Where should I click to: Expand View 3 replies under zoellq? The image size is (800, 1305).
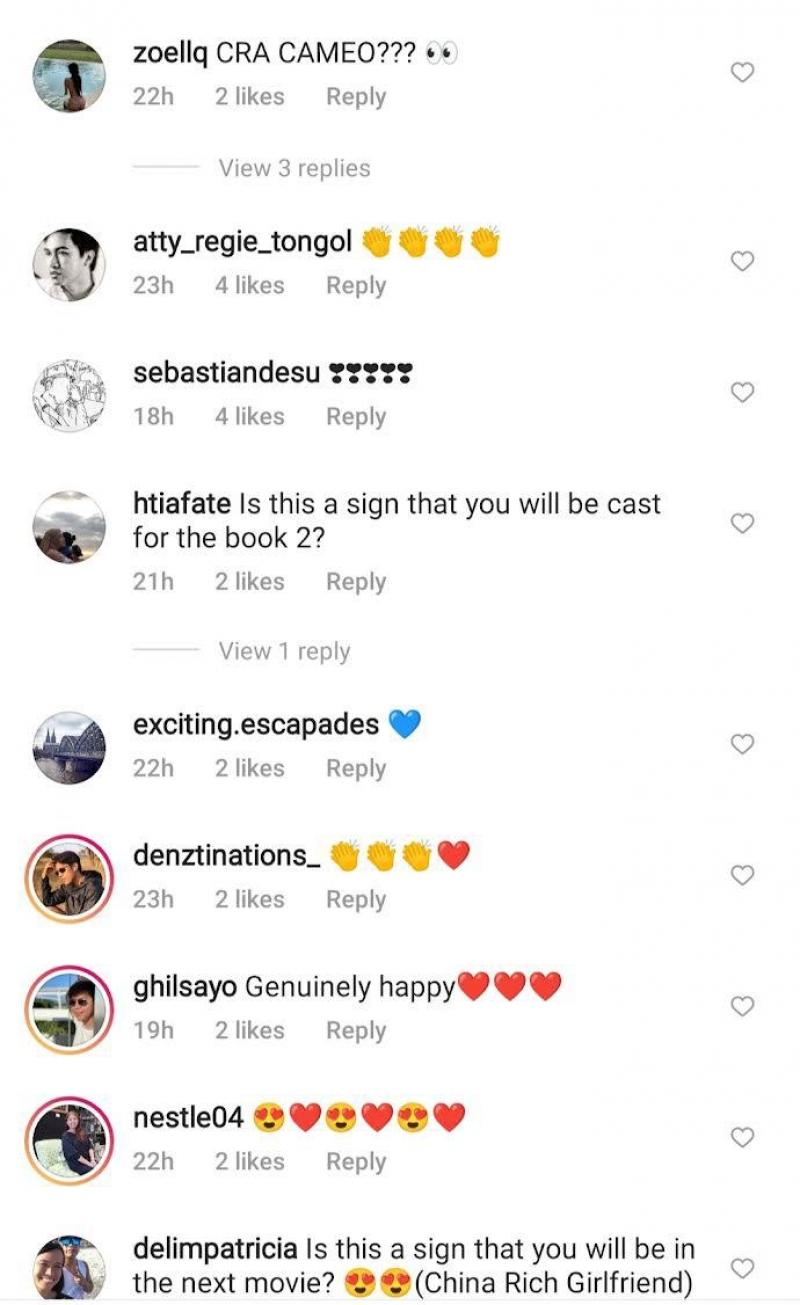click(x=294, y=168)
